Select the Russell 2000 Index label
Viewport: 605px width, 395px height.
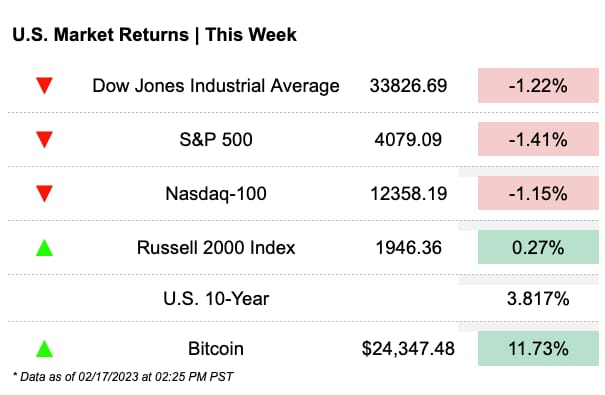coord(216,248)
